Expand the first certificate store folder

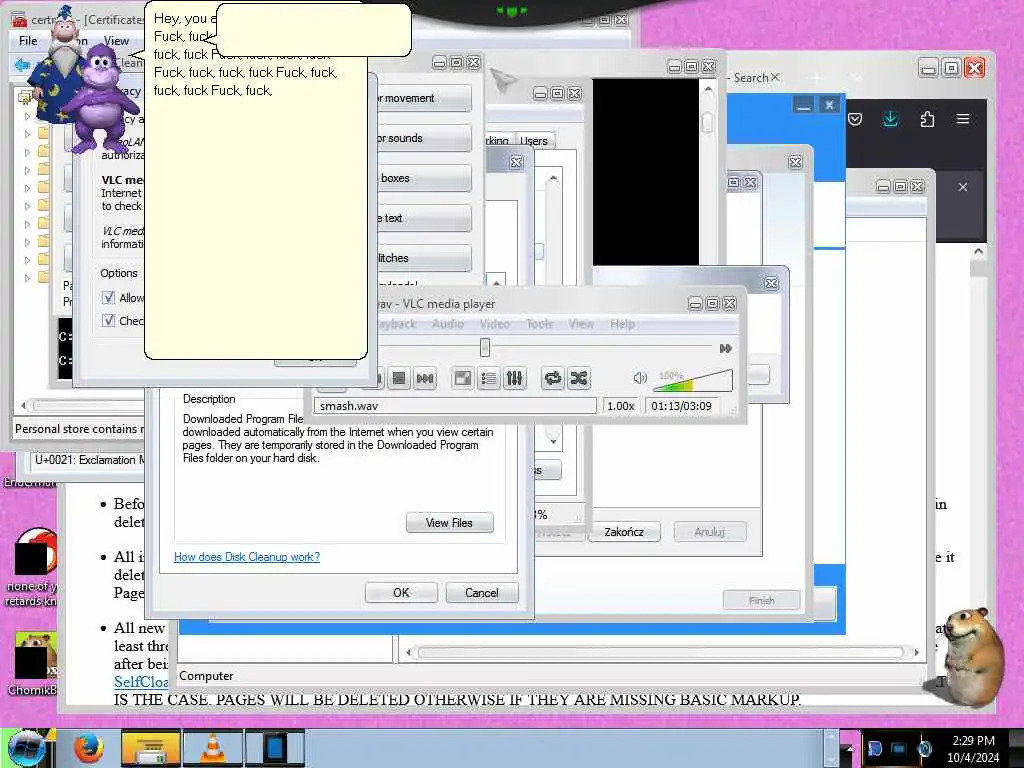pyautogui.click(x=27, y=116)
